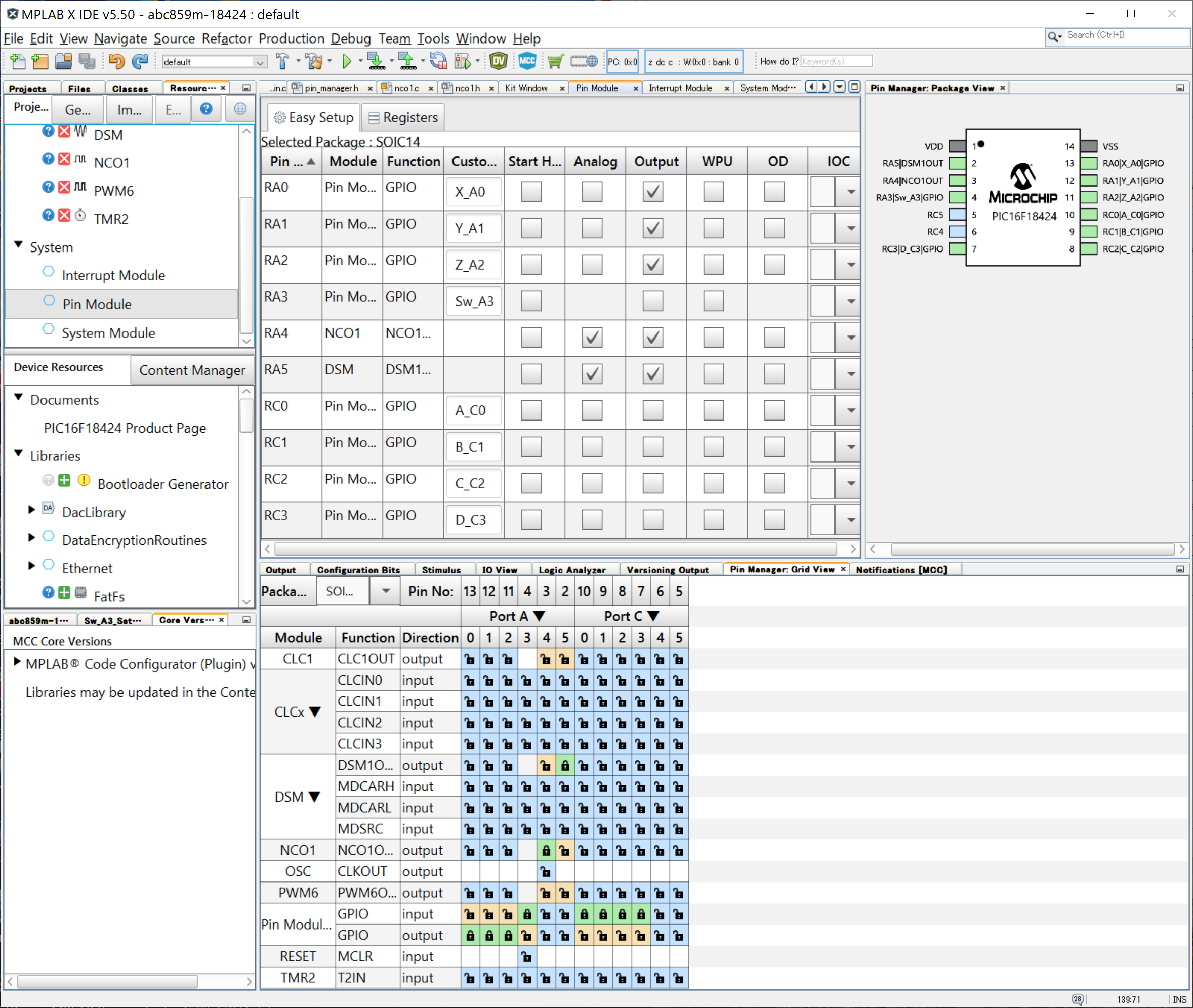The image size is (1193, 1008).
Task: Select System Module in the tree
Action: pos(109,333)
